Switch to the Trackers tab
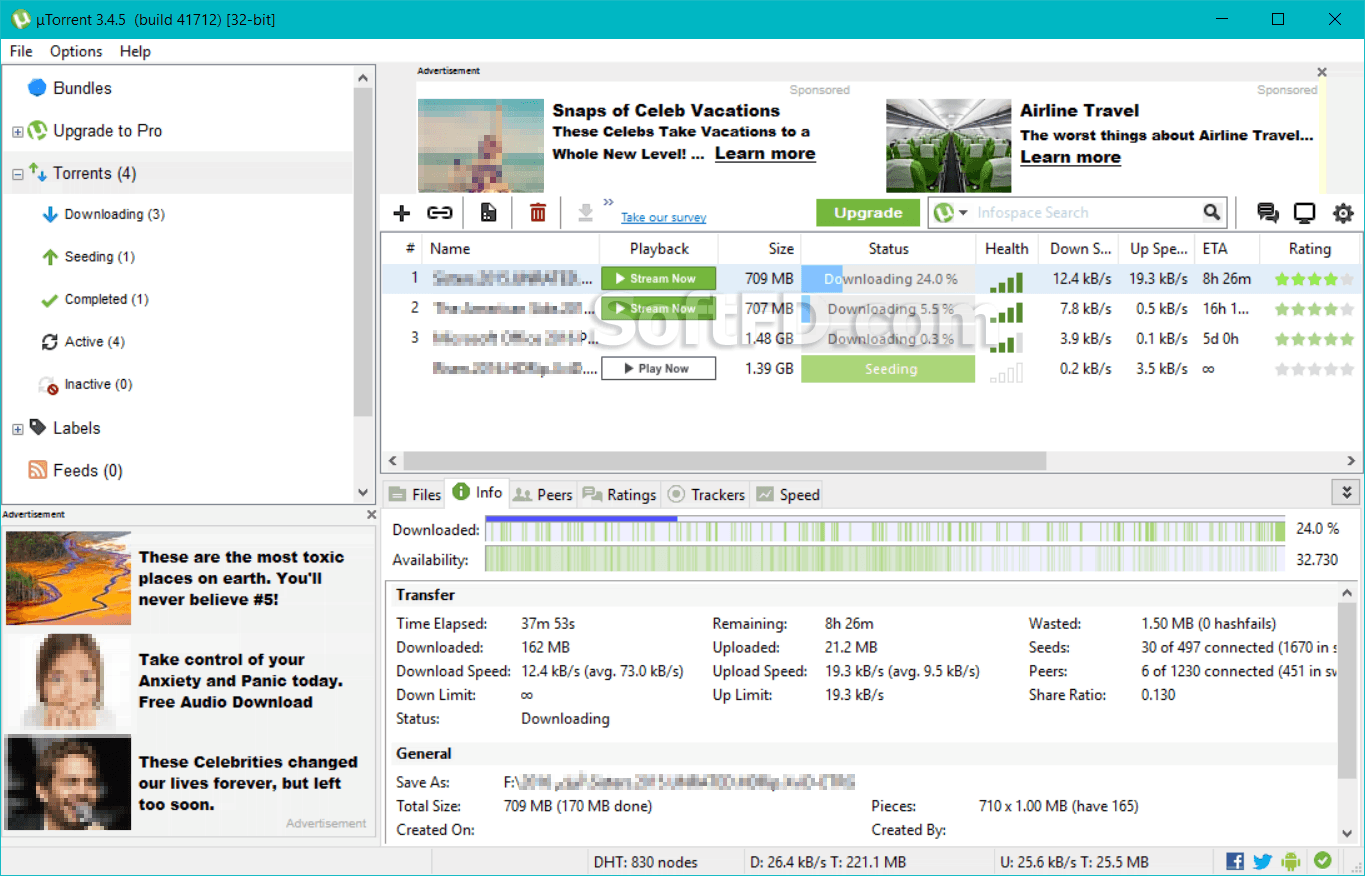Viewport: 1365px width, 876px height. pos(706,494)
